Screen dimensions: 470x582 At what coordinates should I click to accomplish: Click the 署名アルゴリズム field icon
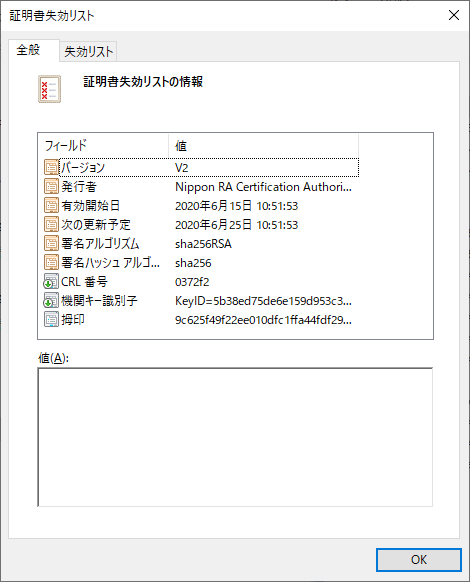[51, 243]
